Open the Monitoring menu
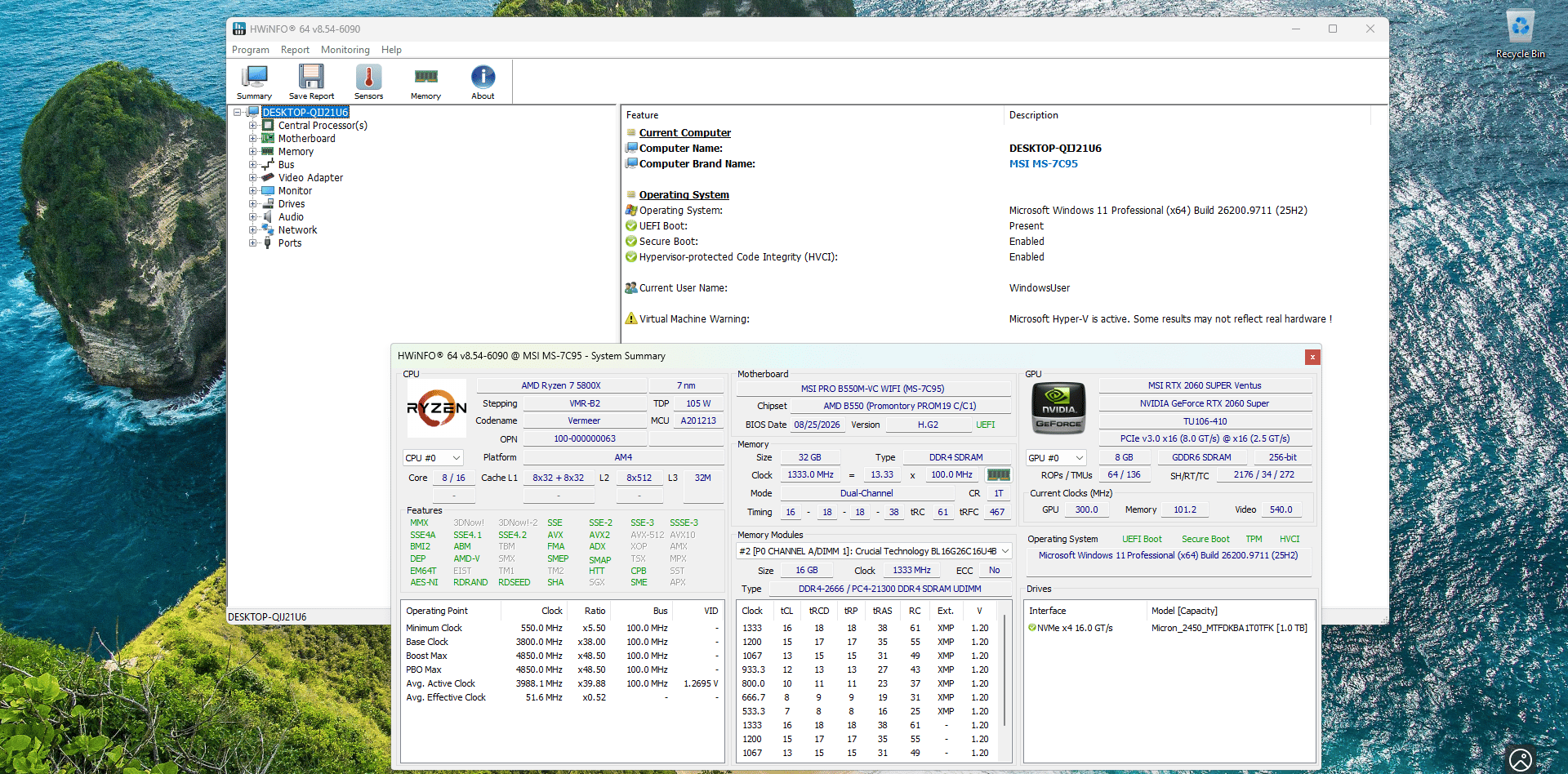Image resolution: width=1568 pixels, height=774 pixels. pos(345,50)
